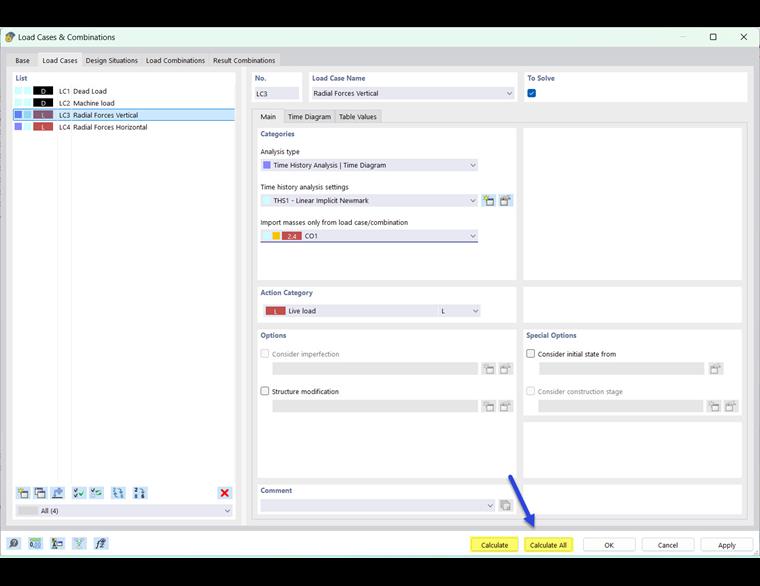Select LC1 Dead Load in list
Screen dimensions: 760x586
pyautogui.click(x=124, y=91)
